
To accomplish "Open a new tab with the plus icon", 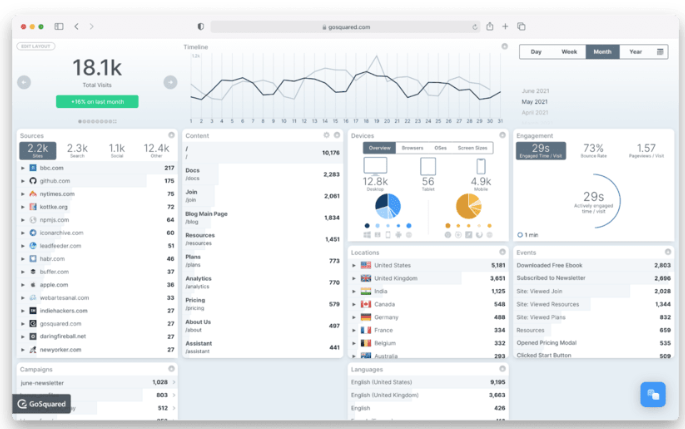I will [x=505, y=27].
